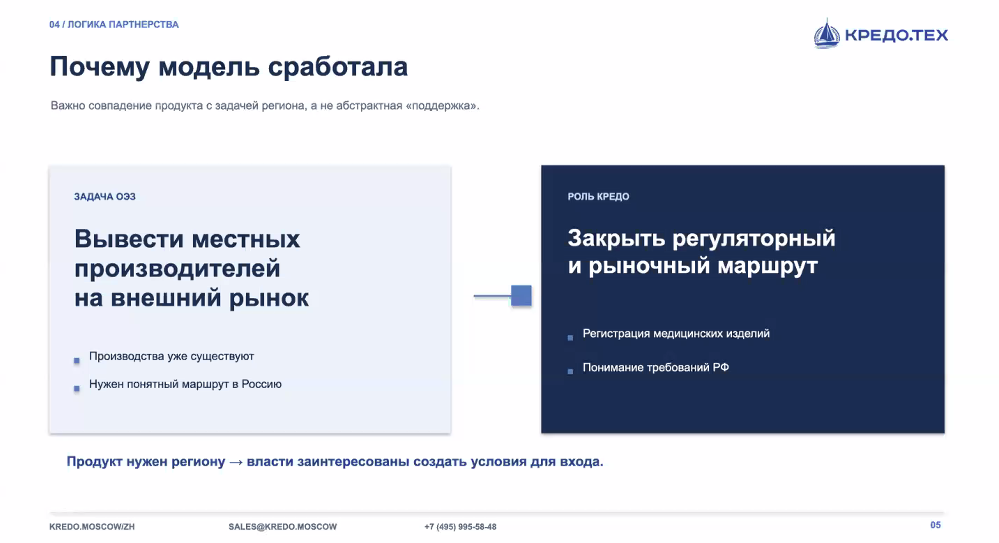Image resolution: width=999 pixels, height=543 pixels.
Task: Click the 'ЗАДАЧА ОЭЗ' card label
Action: click(104, 196)
